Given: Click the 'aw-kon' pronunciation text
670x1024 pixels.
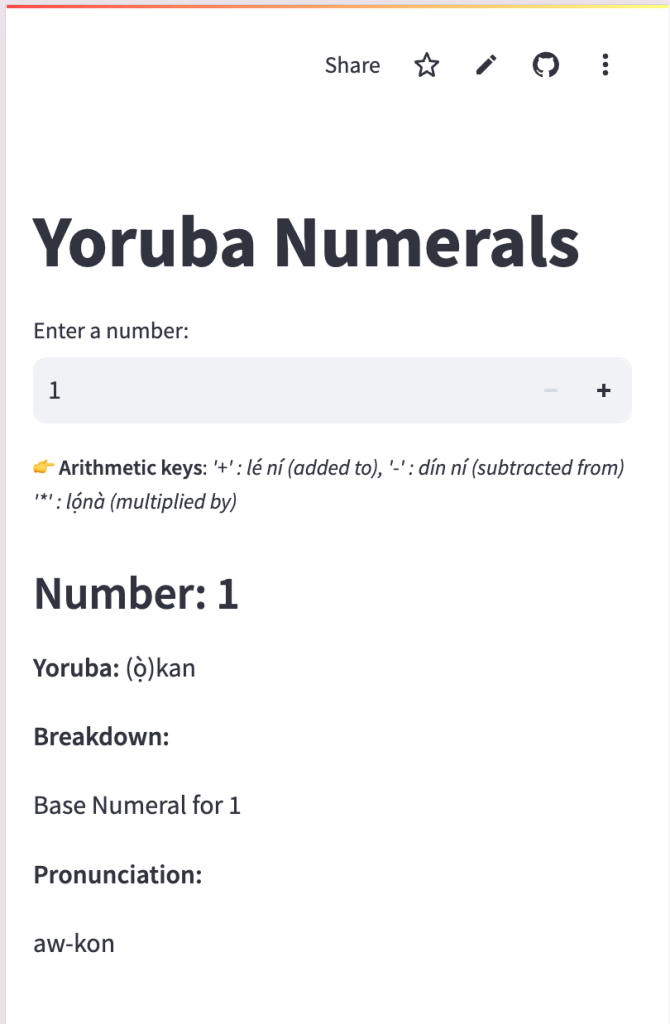Looking at the screenshot, I should coord(74,943).
